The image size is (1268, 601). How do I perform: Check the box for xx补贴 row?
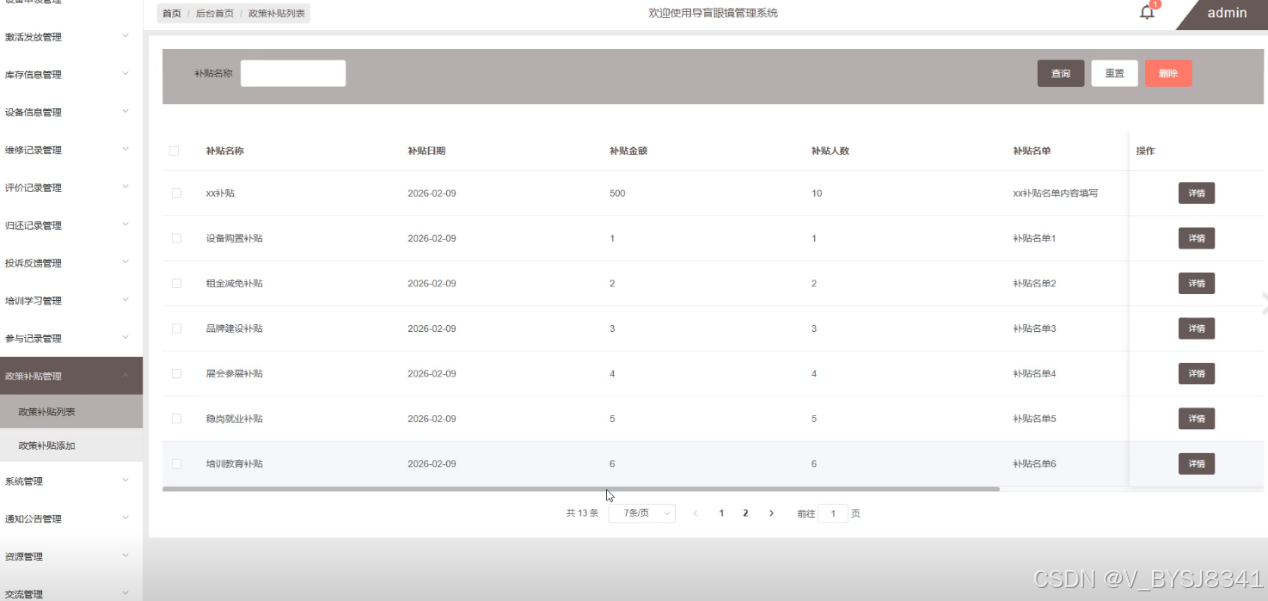click(176, 193)
